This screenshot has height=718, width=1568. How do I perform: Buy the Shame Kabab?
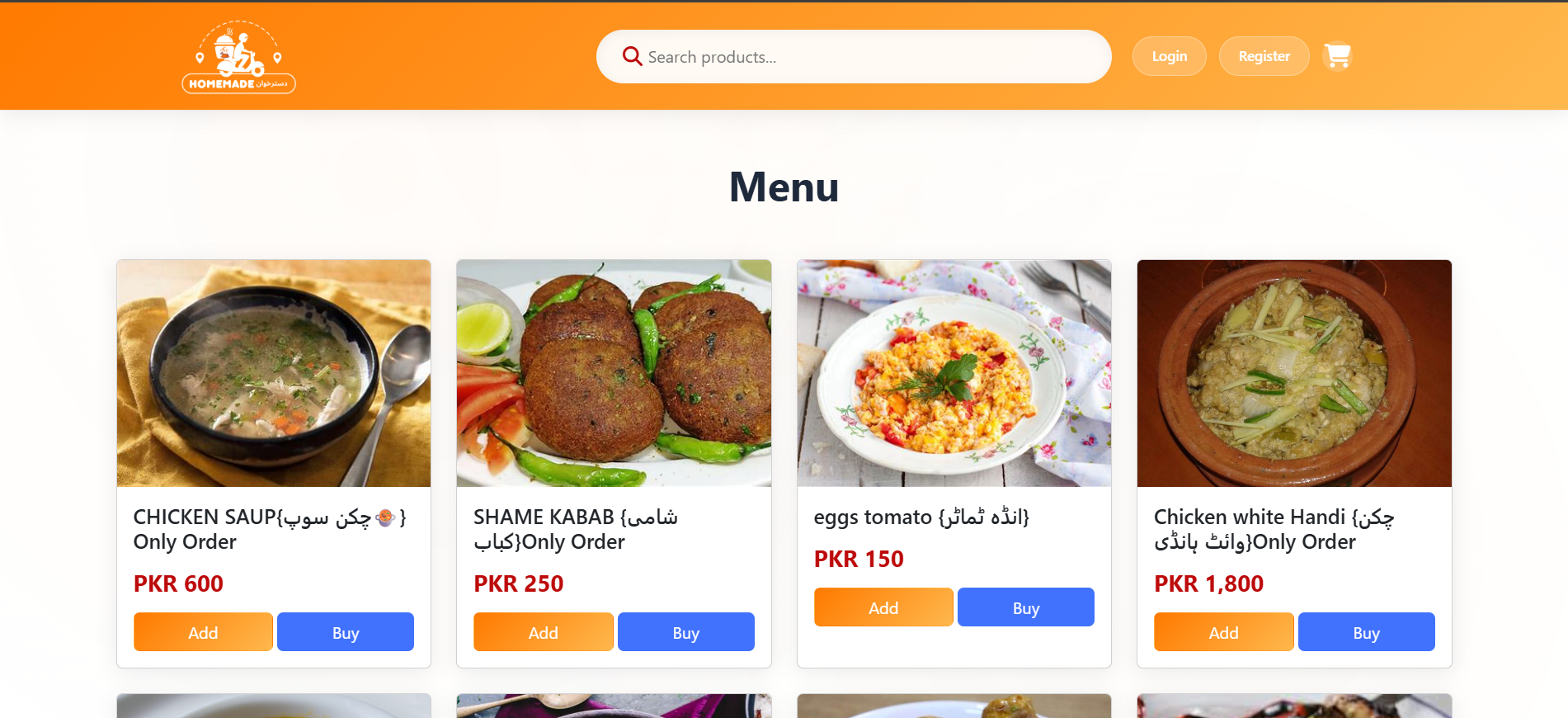click(685, 632)
